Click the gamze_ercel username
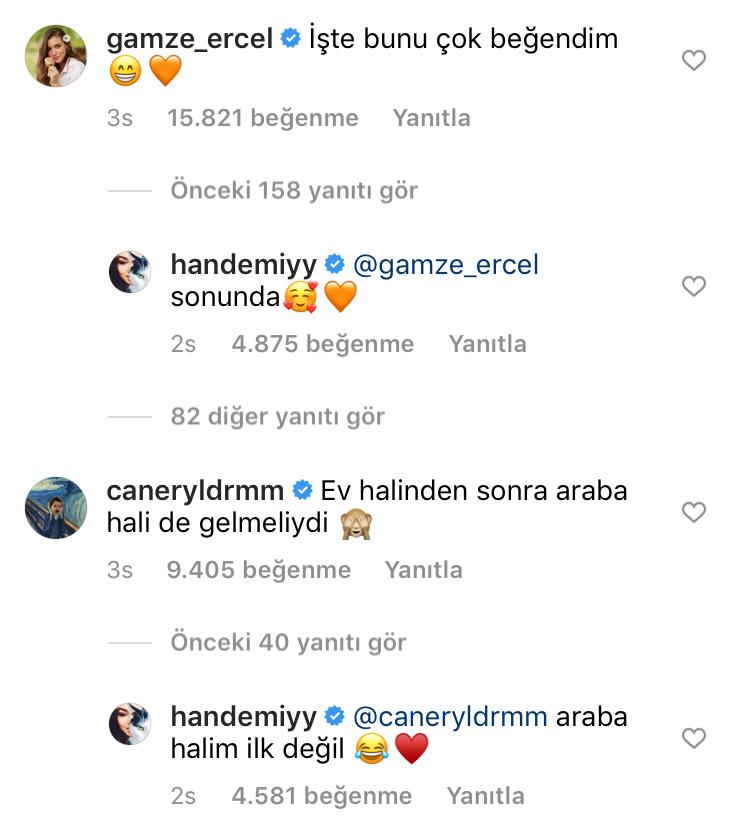 tap(190, 39)
